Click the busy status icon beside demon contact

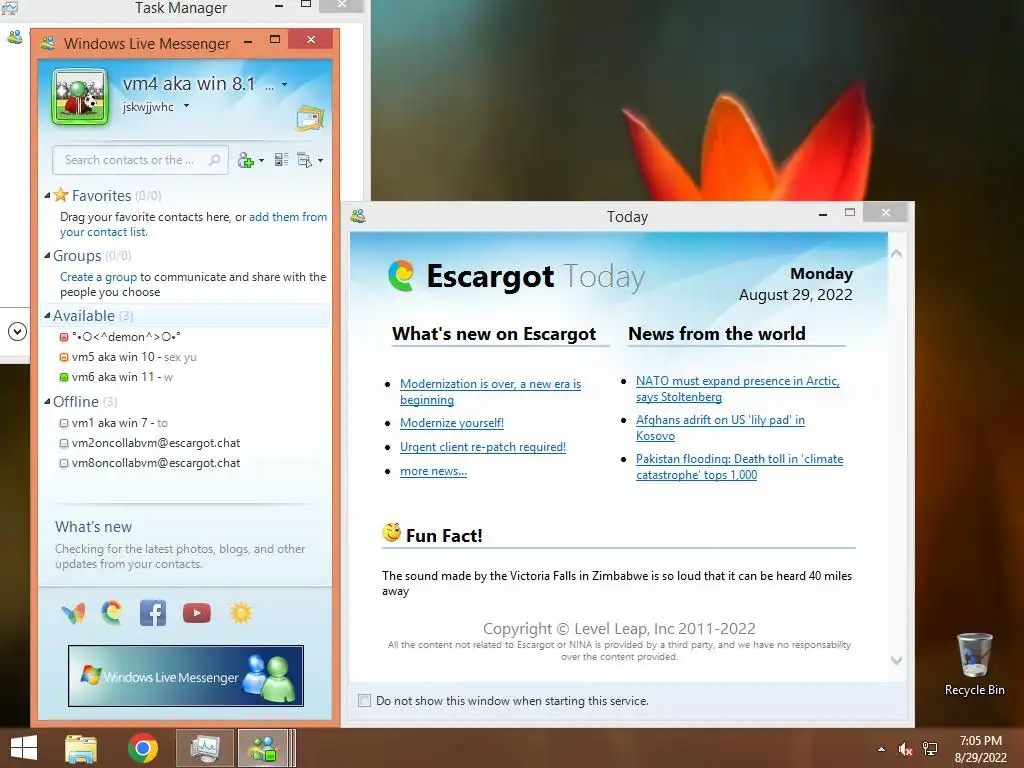coord(63,338)
